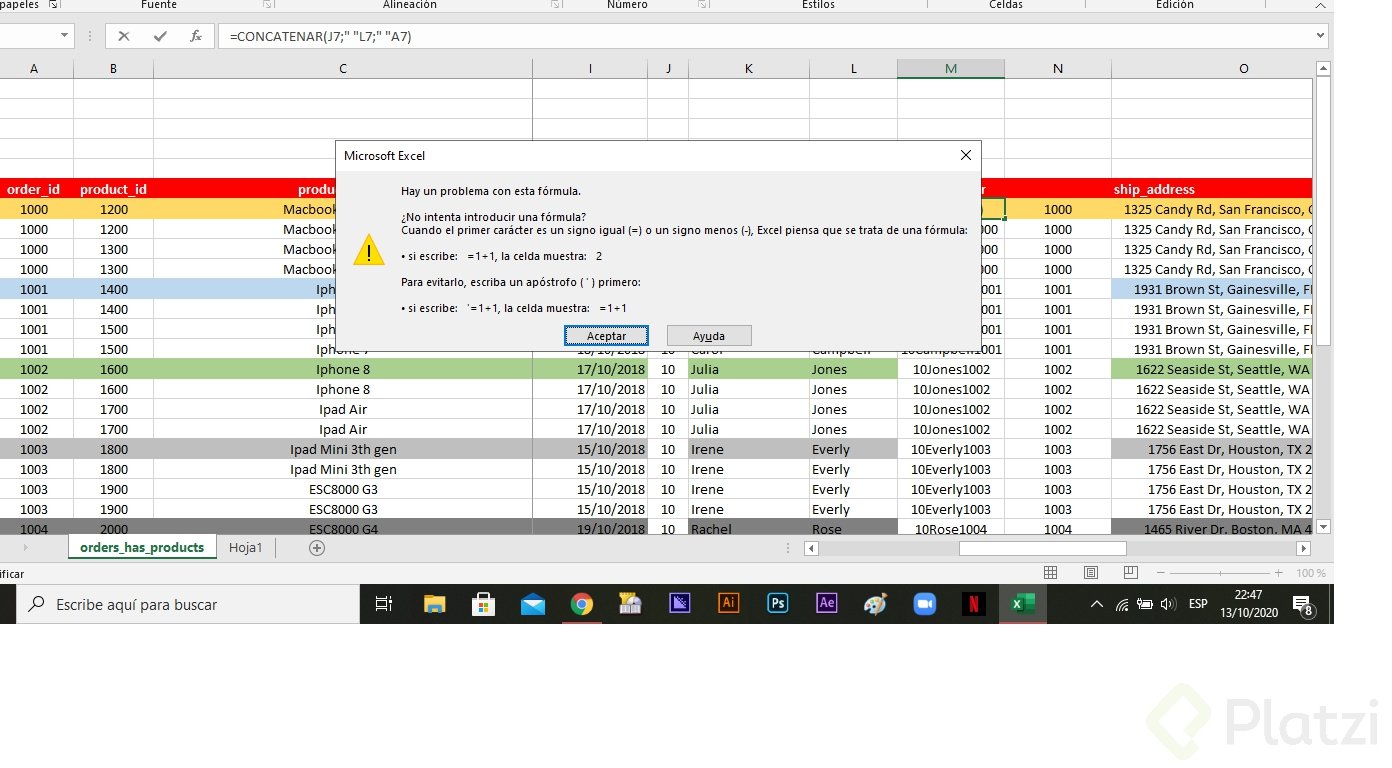Open Zoom from taskbar
The image size is (1392, 768).
(x=924, y=604)
